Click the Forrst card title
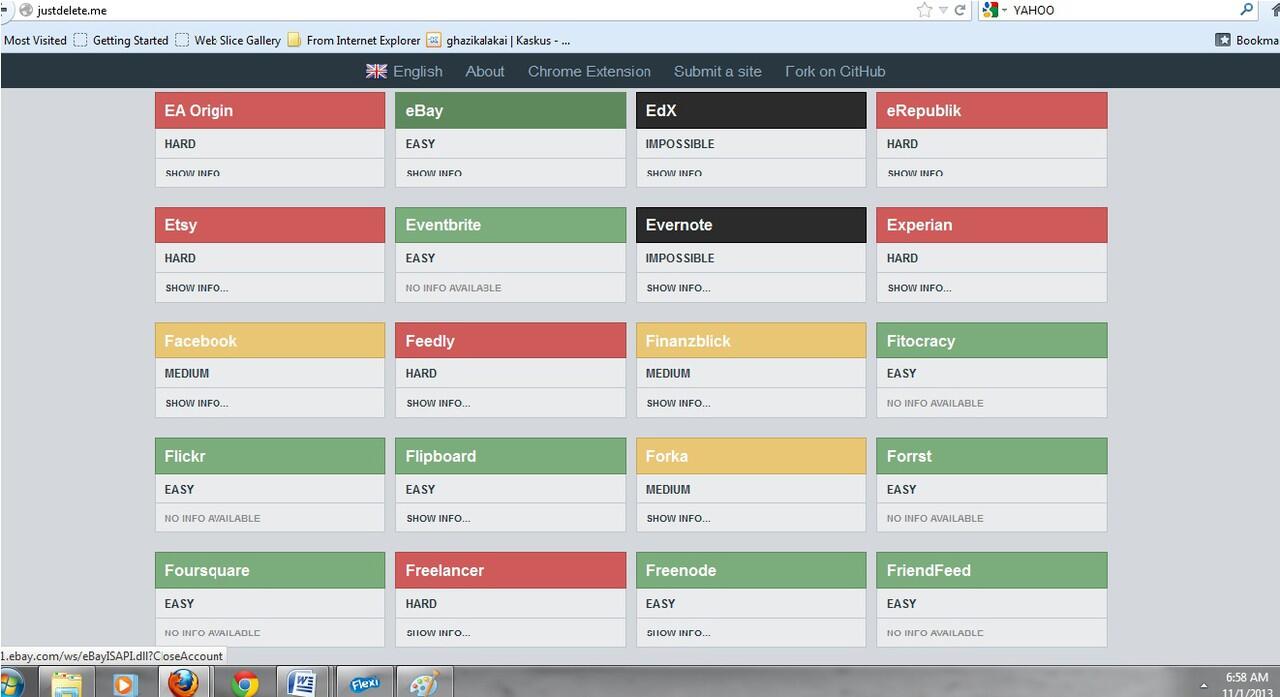The width and height of the screenshot is (1280, 697). pyautogui.click(x=909, y=456)
